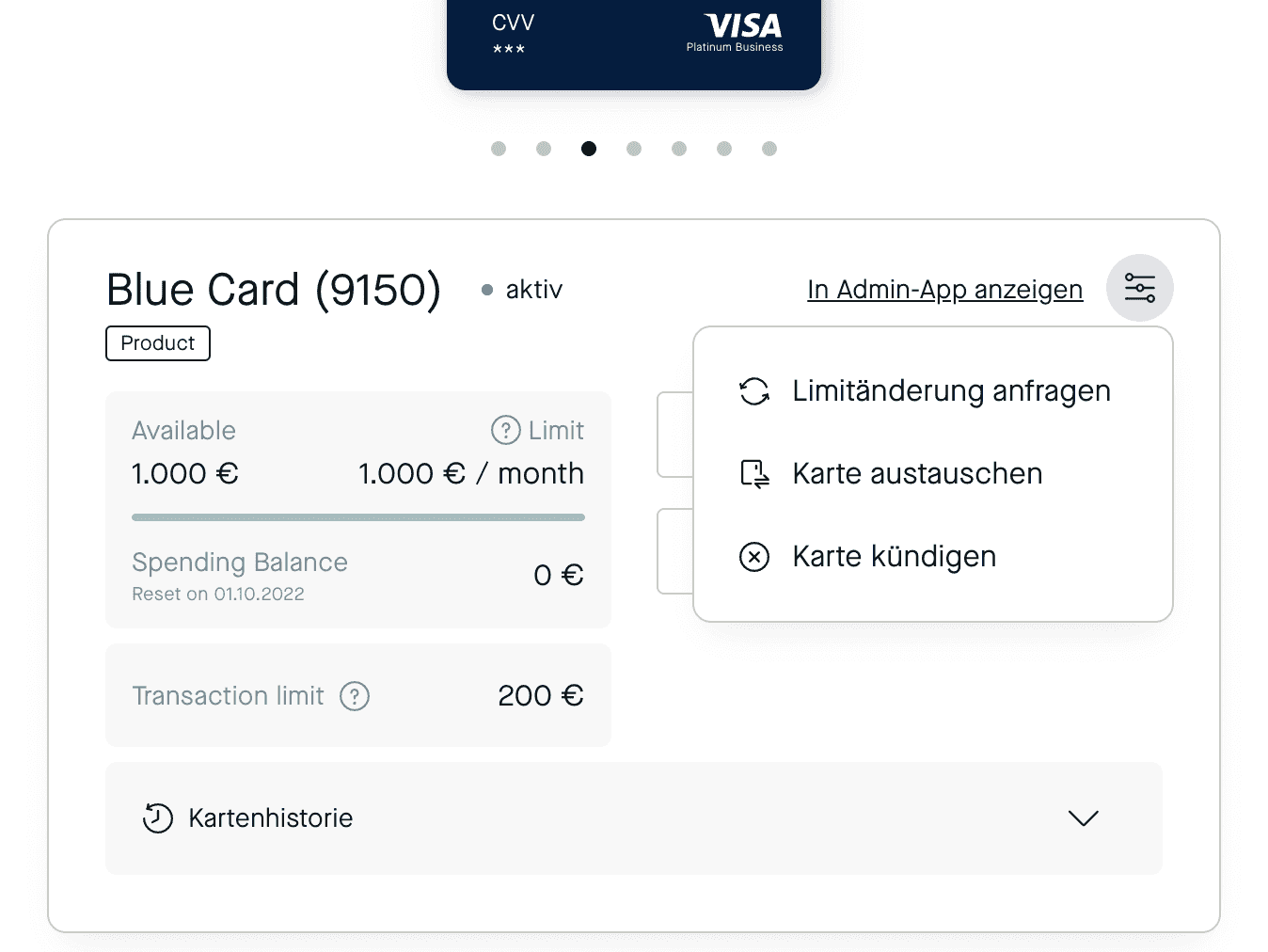This screenshot has height=952, width=1268.
Task: Collapse the open card actions menu
Action: point(1140,288)
